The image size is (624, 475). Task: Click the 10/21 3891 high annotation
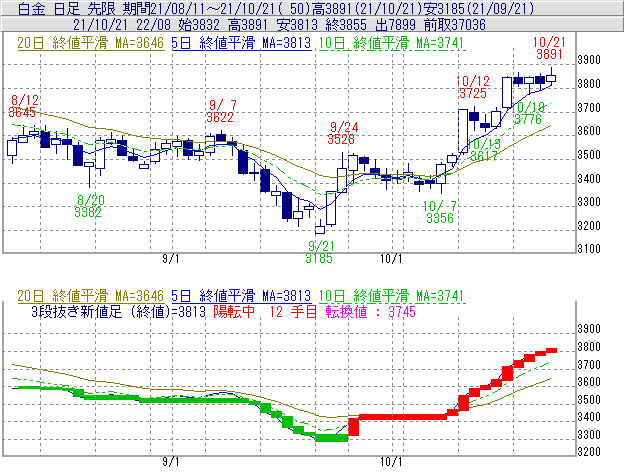pyautogui.click(x=550, y=48)
